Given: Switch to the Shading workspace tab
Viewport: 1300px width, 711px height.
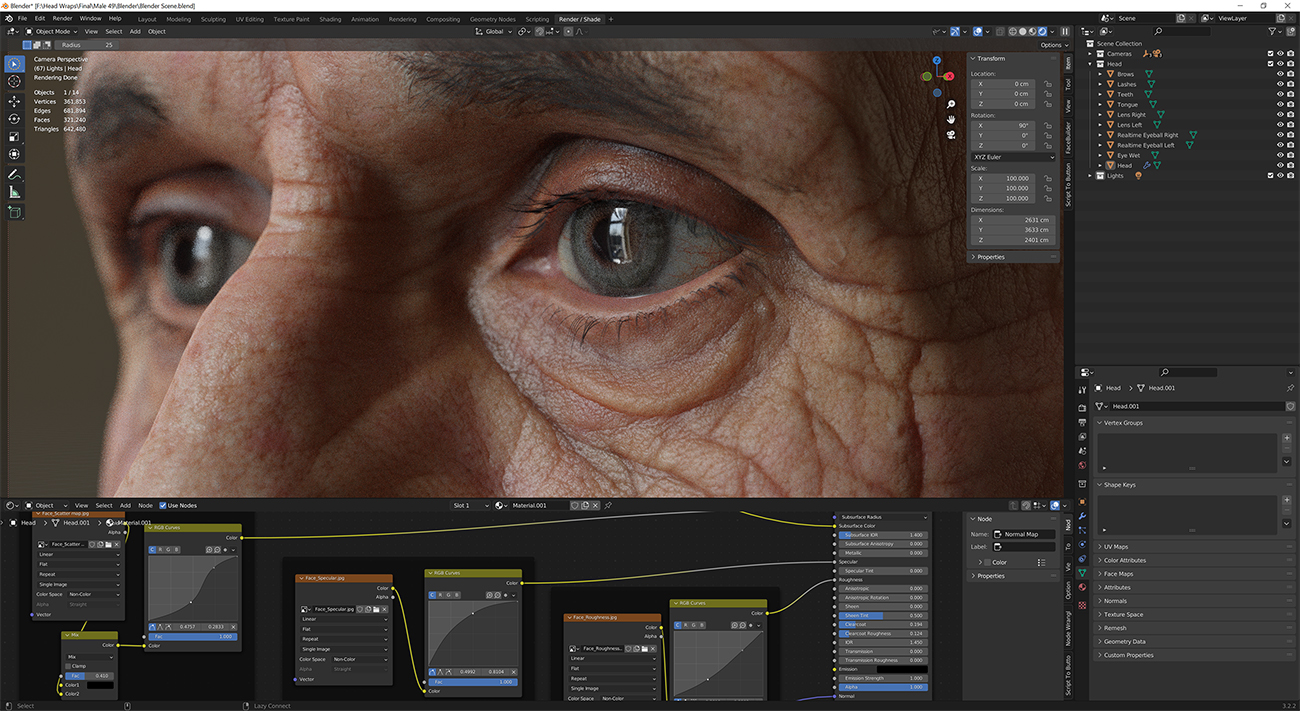Looking at the screenshot, I should (330, 18).
